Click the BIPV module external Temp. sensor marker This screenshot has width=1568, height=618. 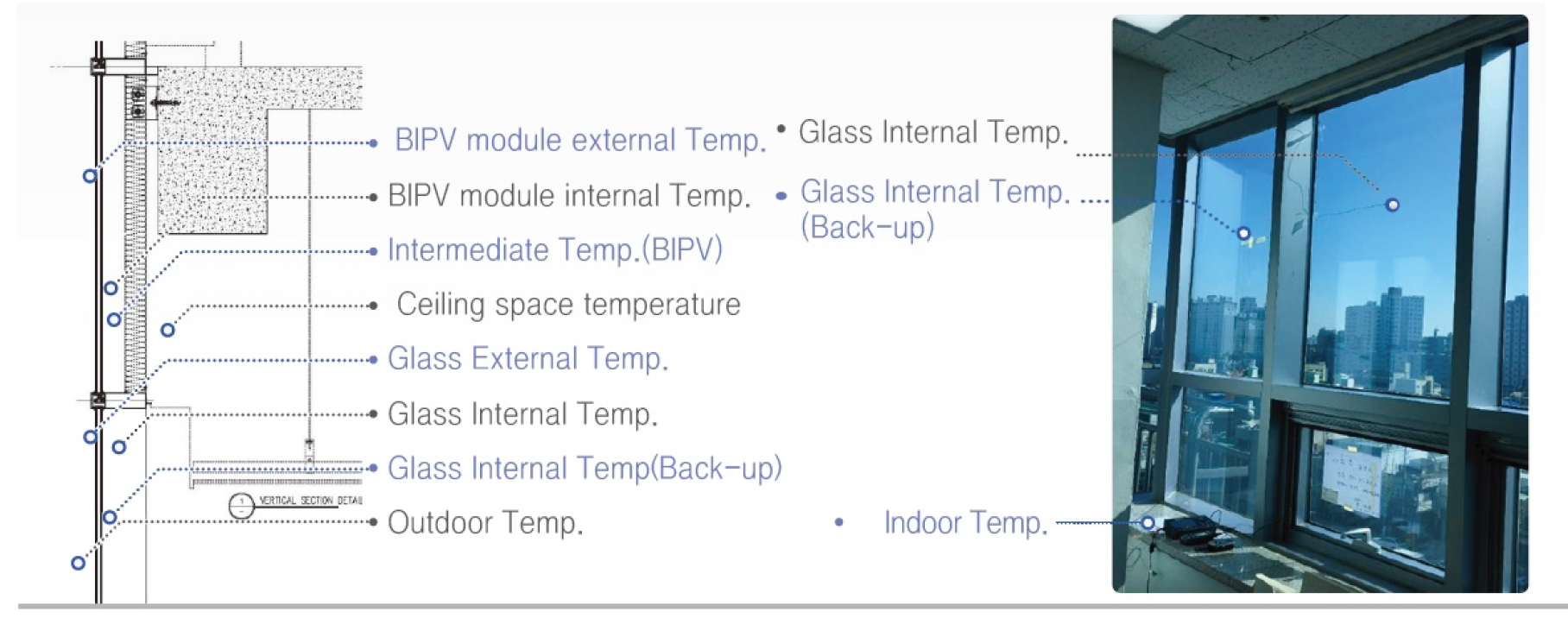click(x=90, y=176)
